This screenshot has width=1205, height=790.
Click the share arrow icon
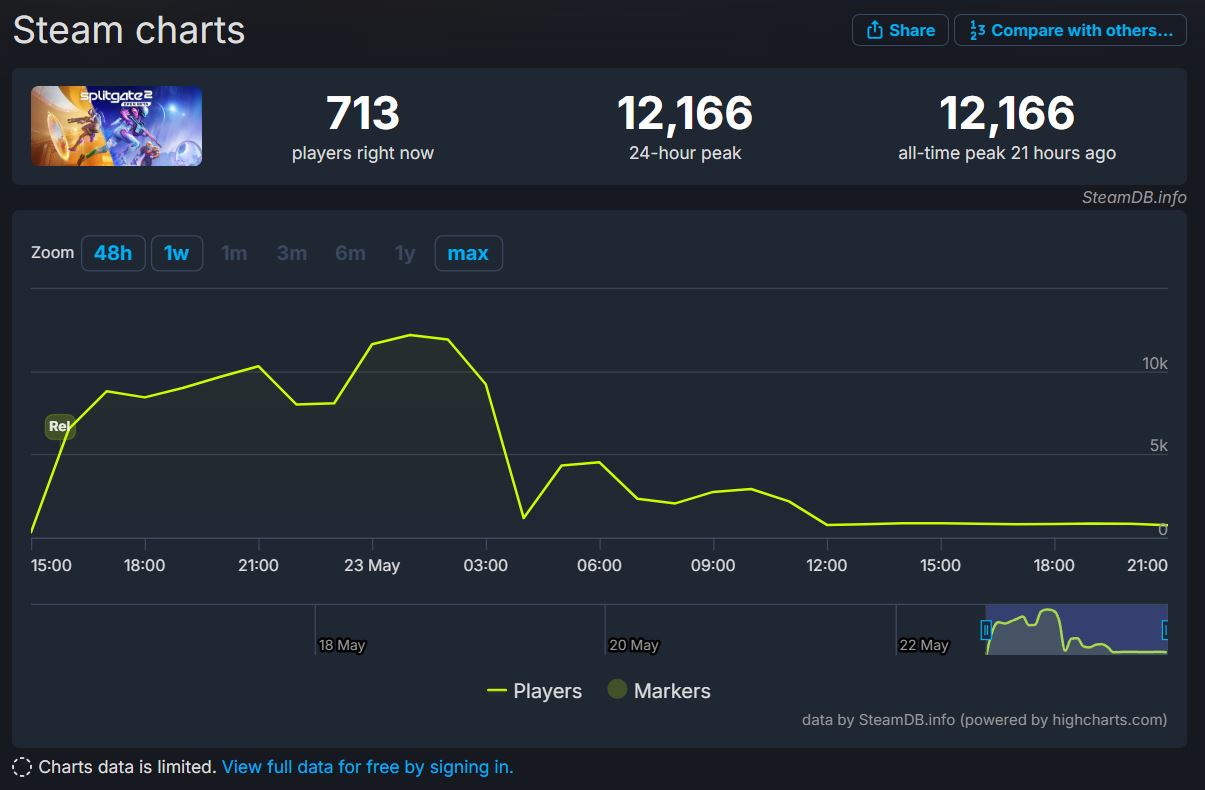click(874, 30)
